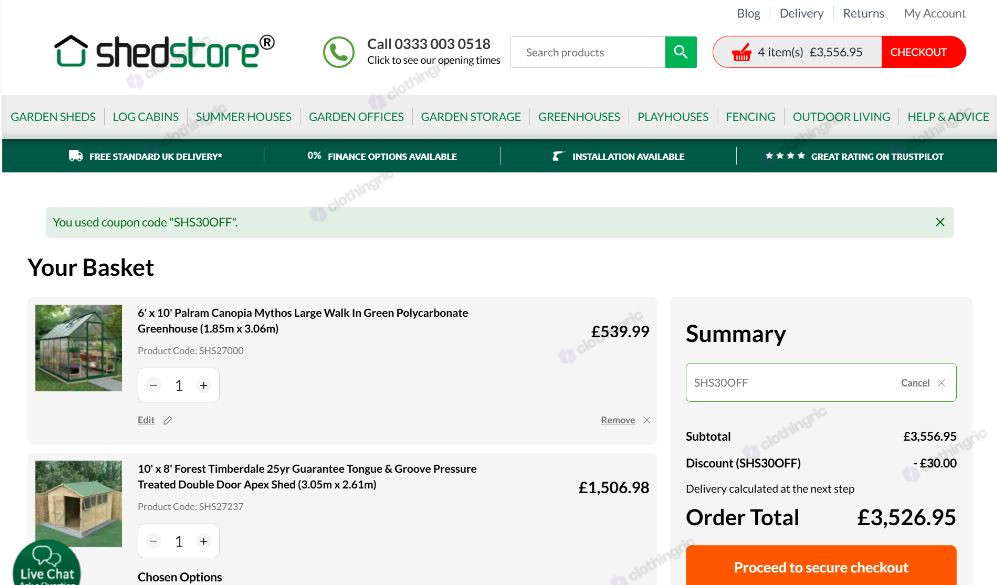Open the Playhouses menu
997x585 pixels.
(673, 117)
